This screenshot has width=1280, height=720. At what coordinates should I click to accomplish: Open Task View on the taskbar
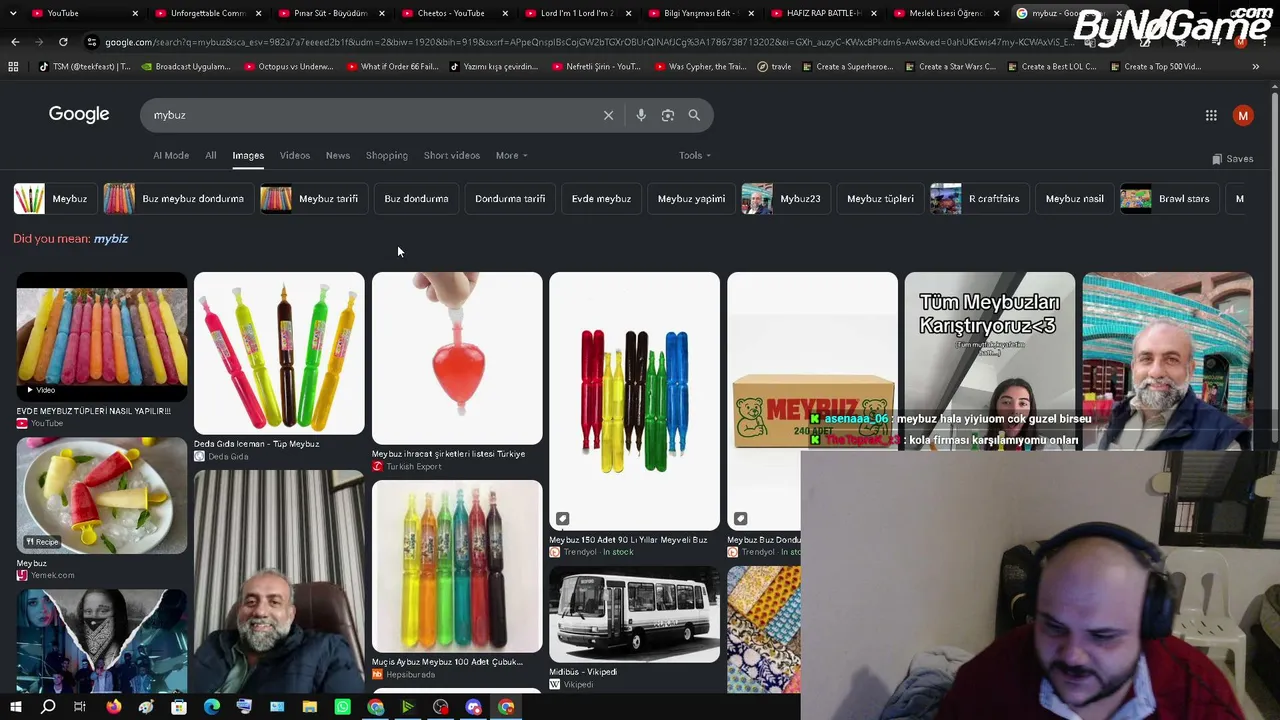click(x=80, y=707)
